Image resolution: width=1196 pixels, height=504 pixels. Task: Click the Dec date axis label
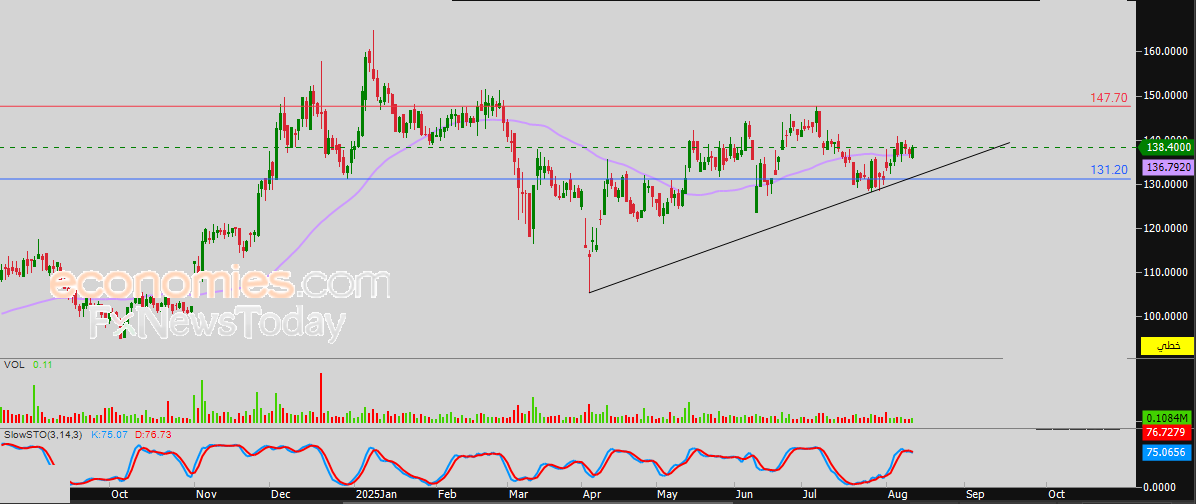[280, 494]
